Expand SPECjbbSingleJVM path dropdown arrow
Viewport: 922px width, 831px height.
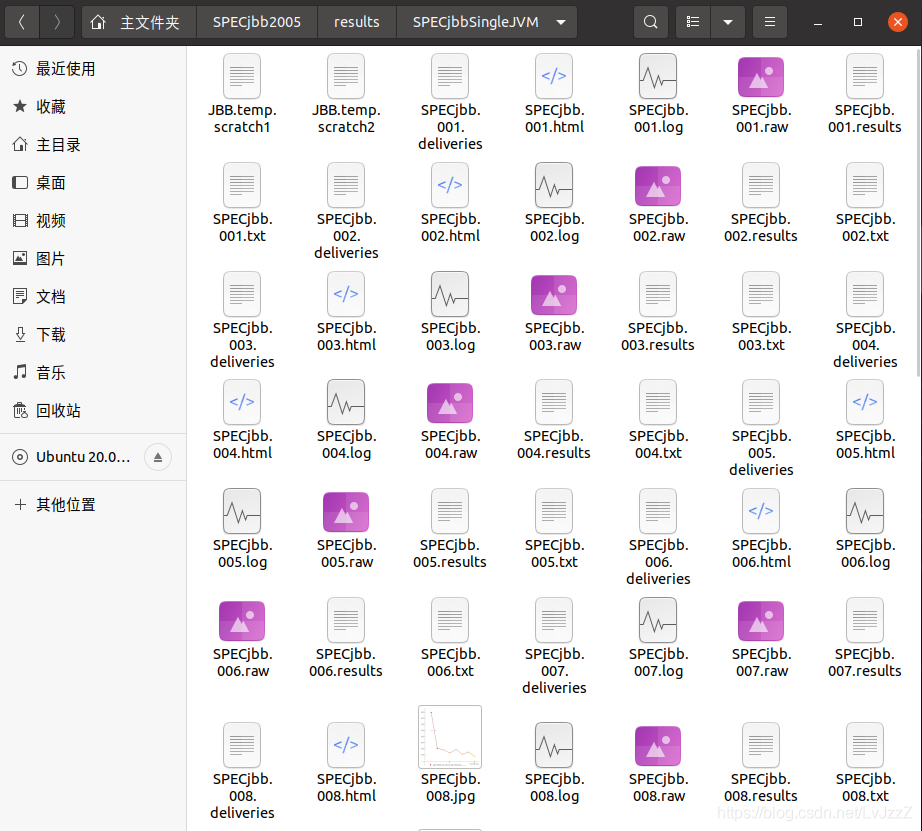pos(561,22)
